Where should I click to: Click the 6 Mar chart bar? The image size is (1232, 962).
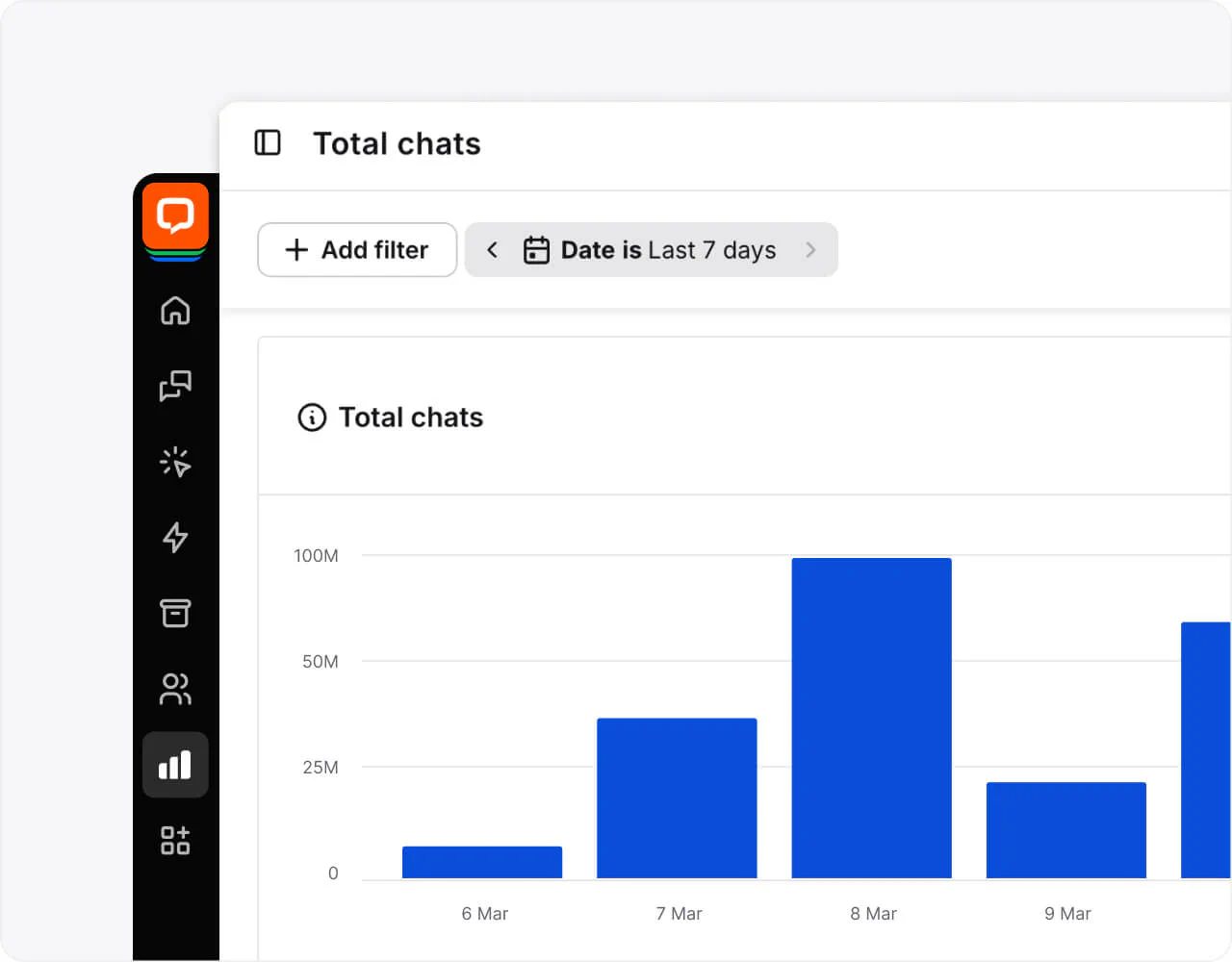[x=482, y=862]
